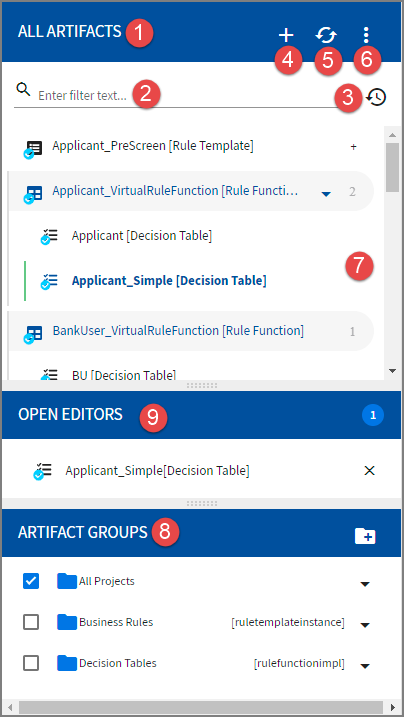Expand the All Projects group arrow

pos(365,584)
